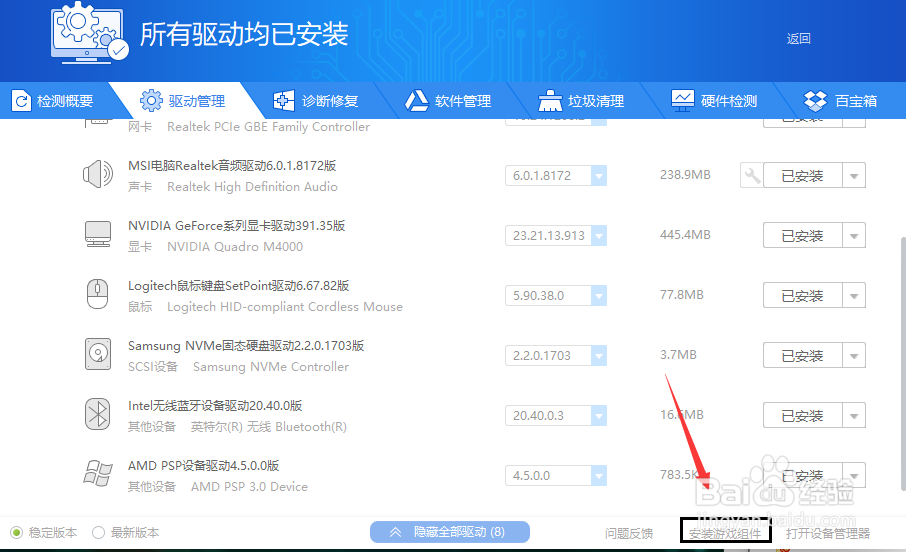The image size is (906, 552).
Task: Expand arrow beside 已安装 for Samsung NVMe
Action: pyautogui.click(x=854, y=355)
